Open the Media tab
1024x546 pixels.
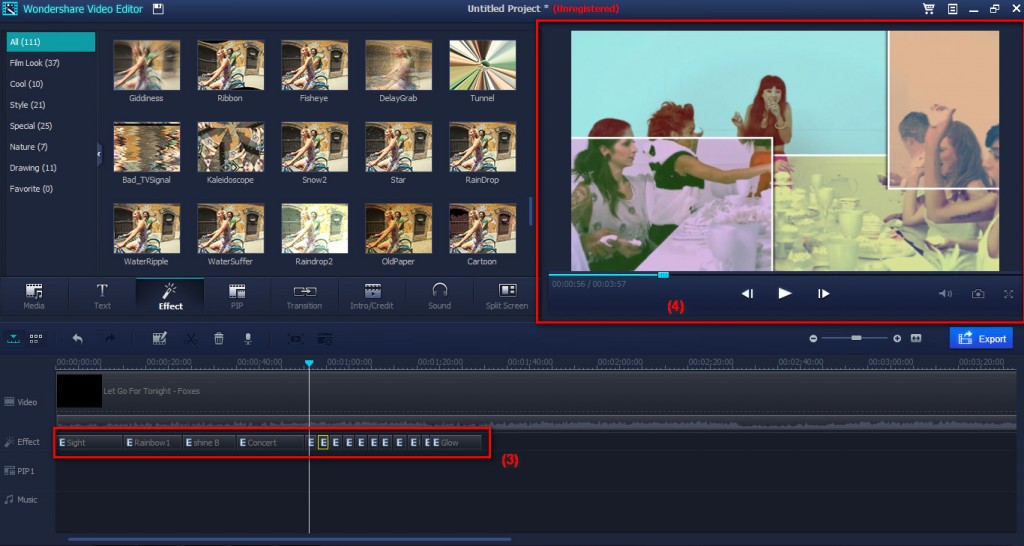(34, 297)
